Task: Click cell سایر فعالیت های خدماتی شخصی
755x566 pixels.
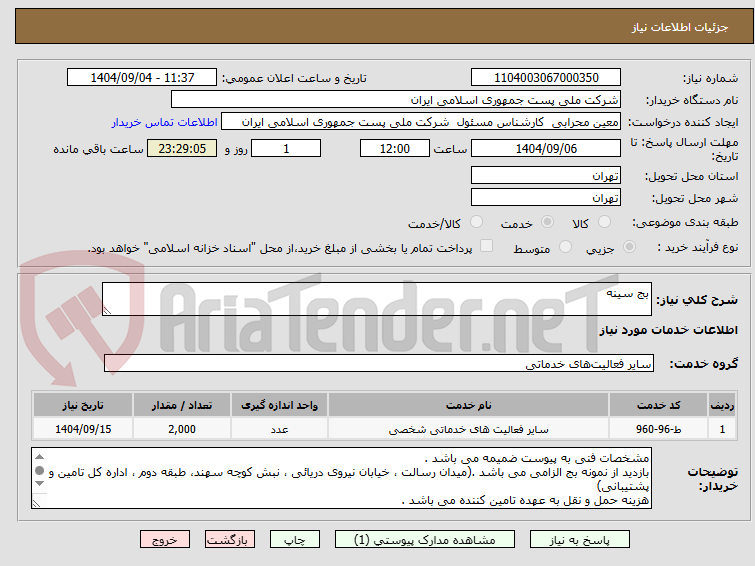Action: tap(469, 429)
